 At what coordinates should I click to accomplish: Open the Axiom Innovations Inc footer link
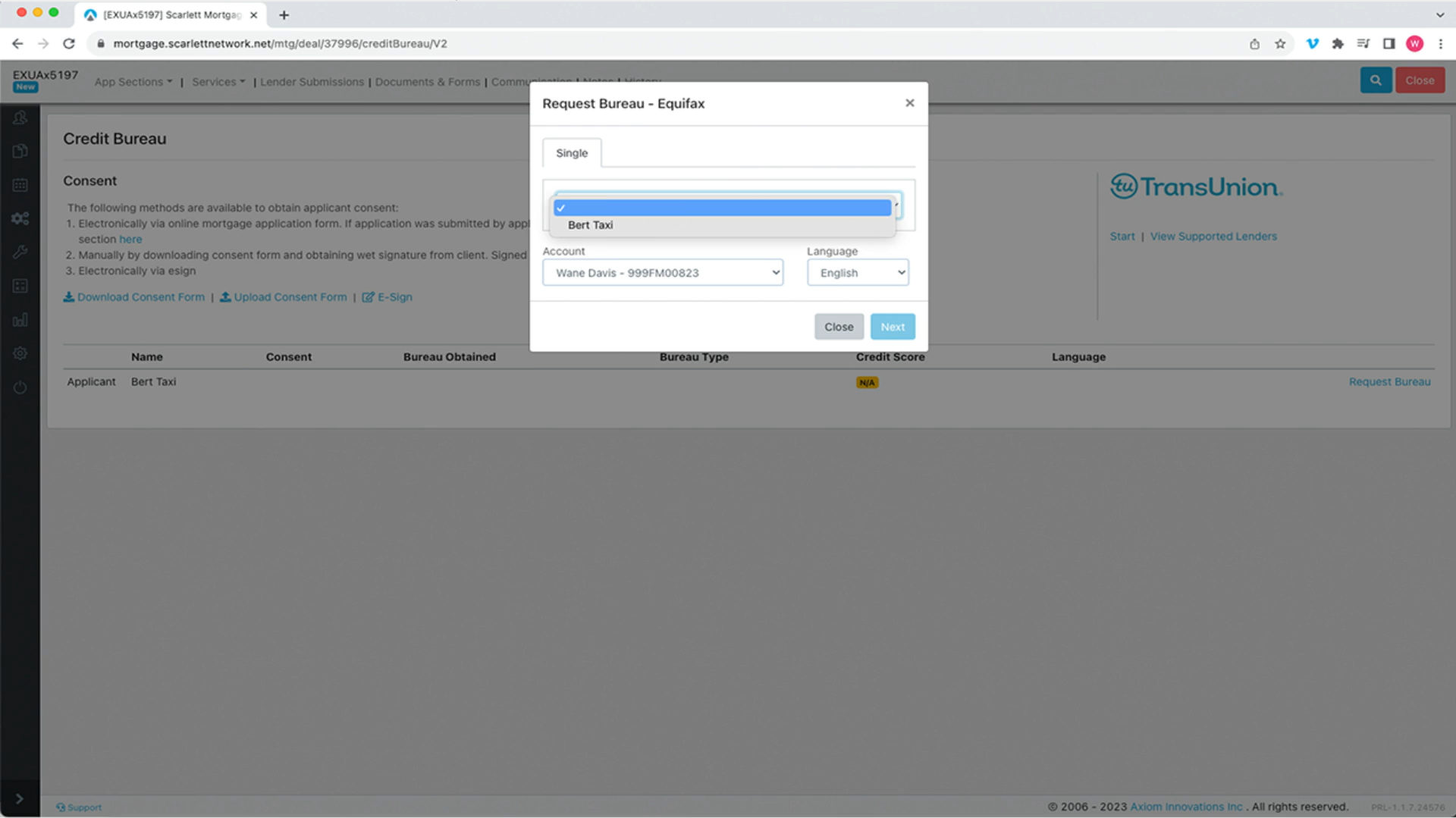point(1187,807)
